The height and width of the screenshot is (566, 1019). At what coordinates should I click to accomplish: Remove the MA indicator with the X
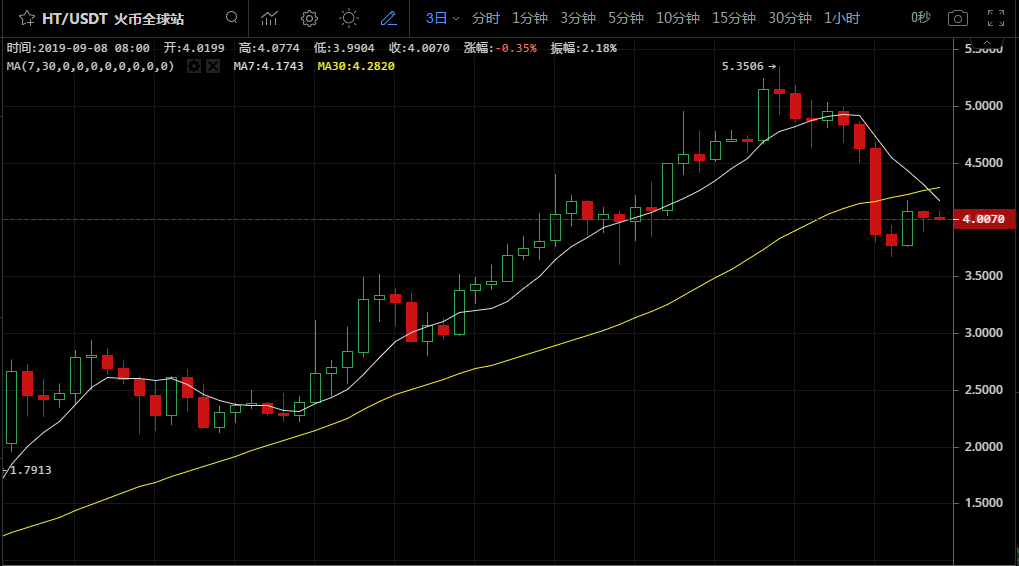[213, 66]
